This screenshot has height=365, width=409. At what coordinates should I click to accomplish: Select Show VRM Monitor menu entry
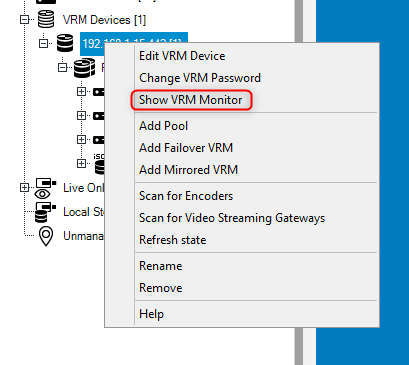[191, 100]
